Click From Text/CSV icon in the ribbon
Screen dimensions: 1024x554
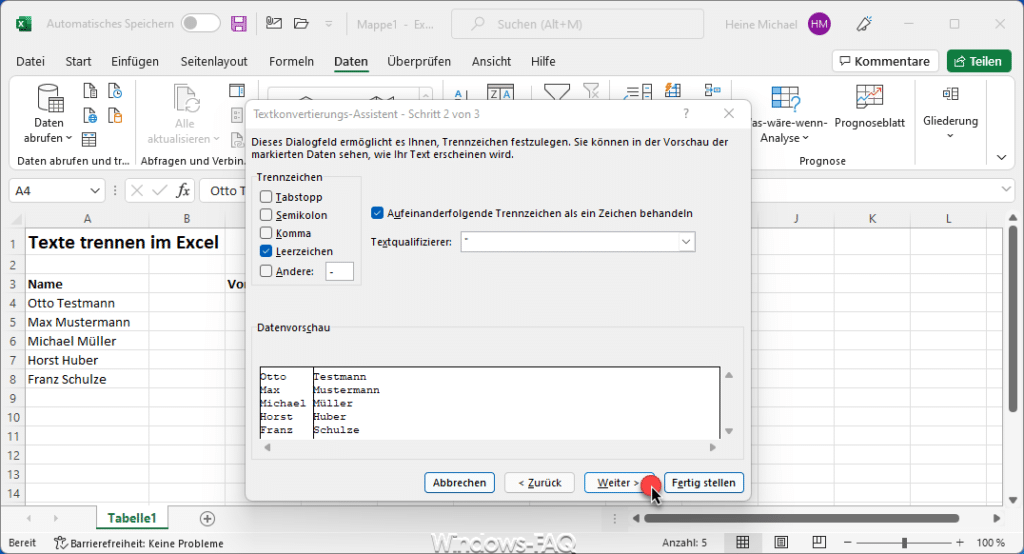tap(90, 90)
